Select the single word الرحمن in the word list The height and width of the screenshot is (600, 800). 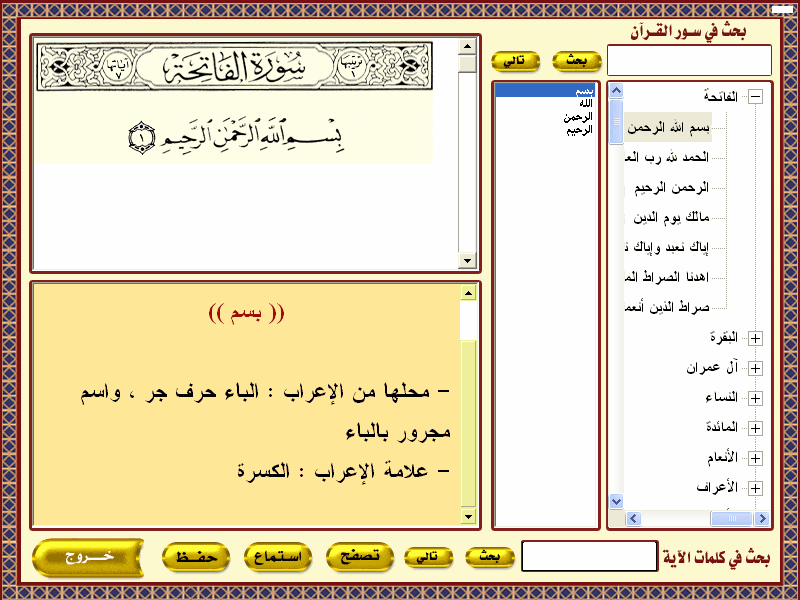pyautogui.click(x=578, y=117)
